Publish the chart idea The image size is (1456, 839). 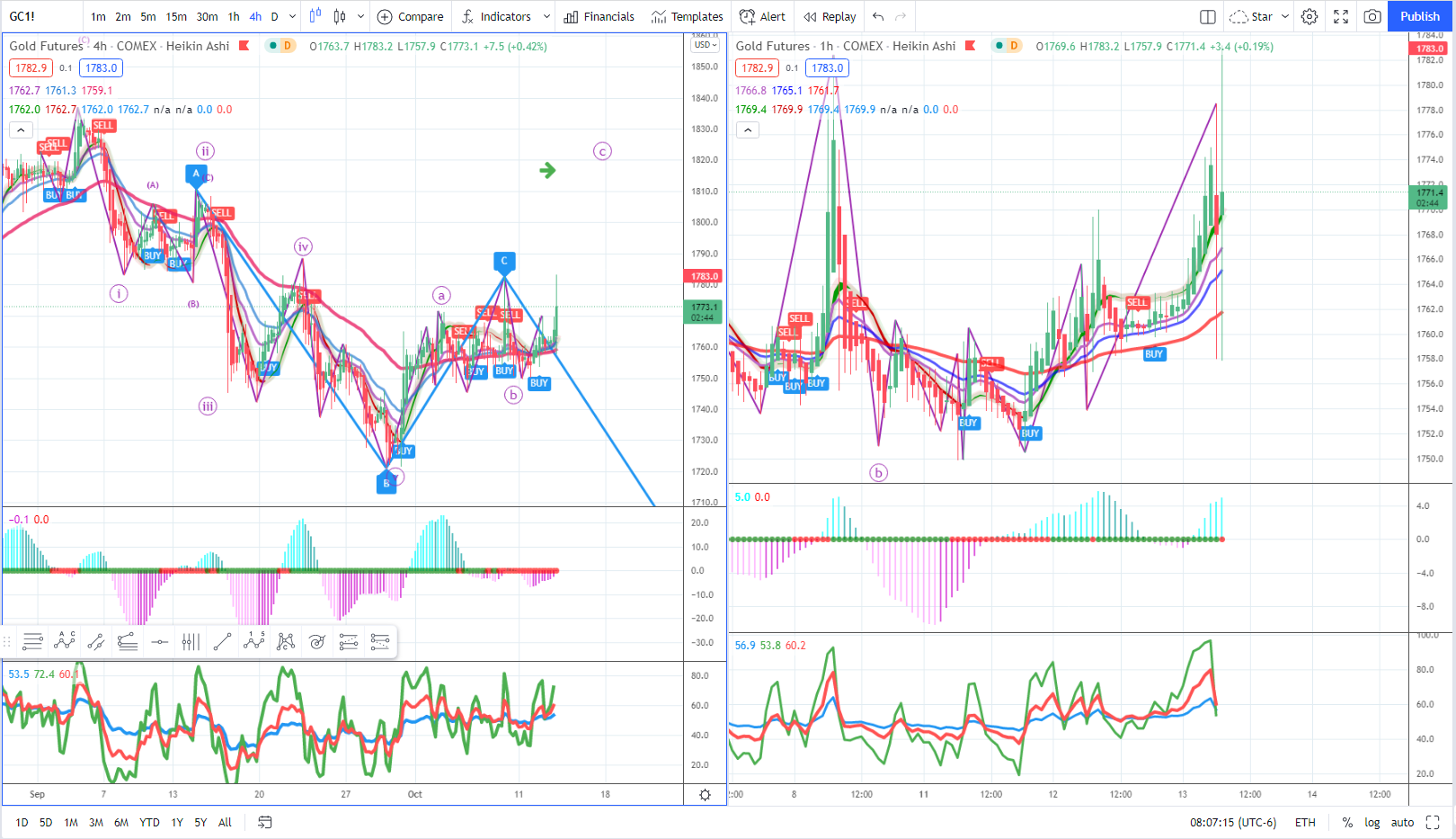click(x=1420, y=16)
